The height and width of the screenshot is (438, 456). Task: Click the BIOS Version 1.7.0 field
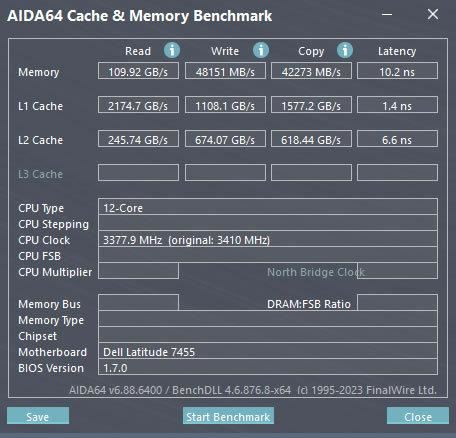[x=268, y=367]
